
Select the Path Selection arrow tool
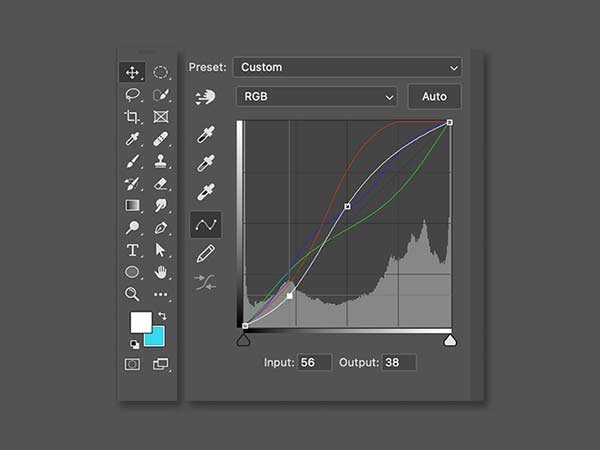160,250
